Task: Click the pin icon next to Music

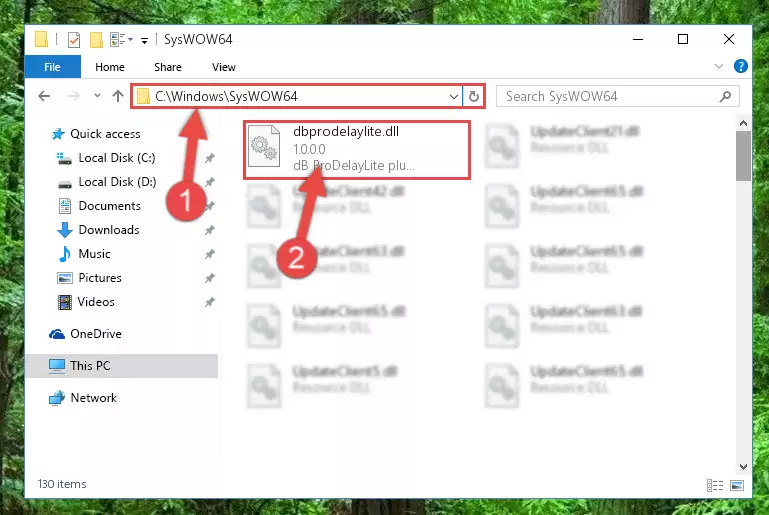Action: pos(209,254)
